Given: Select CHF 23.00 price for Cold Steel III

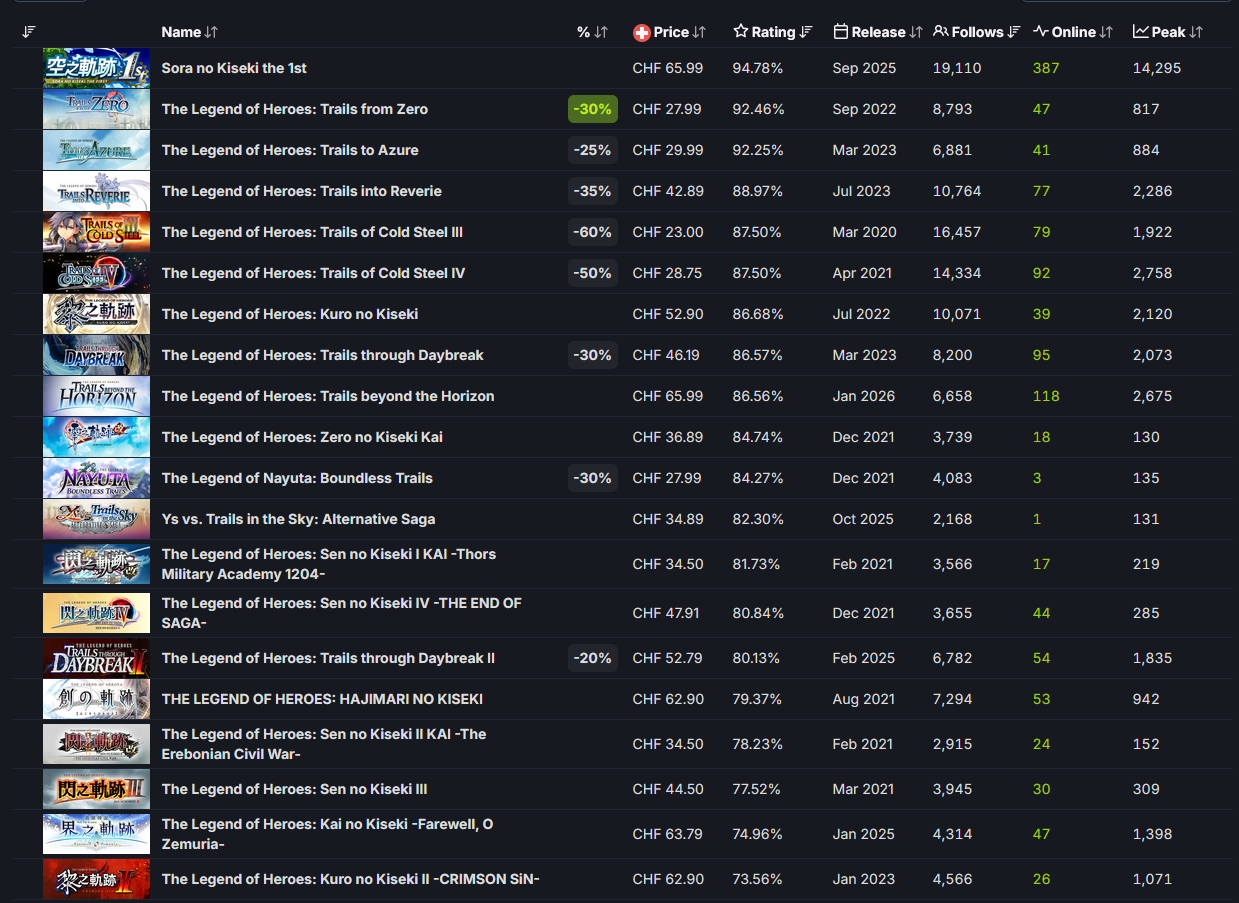Looking at the screenshot, I should click(x=668, y=232).
